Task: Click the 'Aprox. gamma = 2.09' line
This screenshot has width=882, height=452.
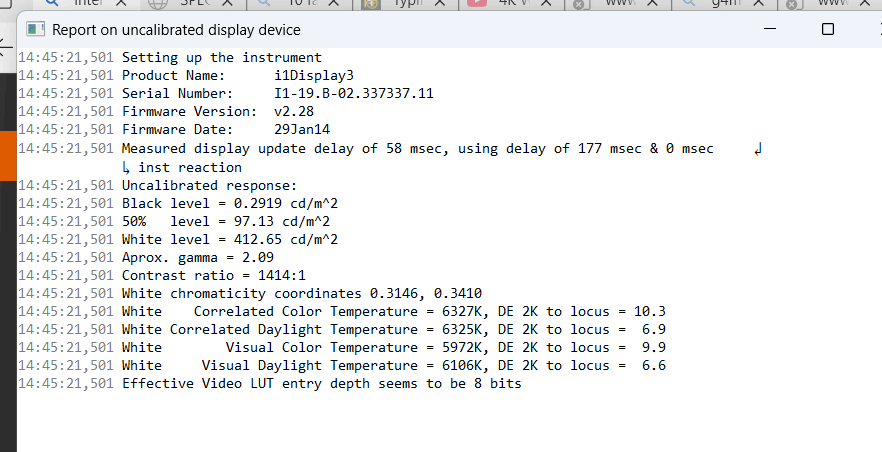Action: click(198, 257)
